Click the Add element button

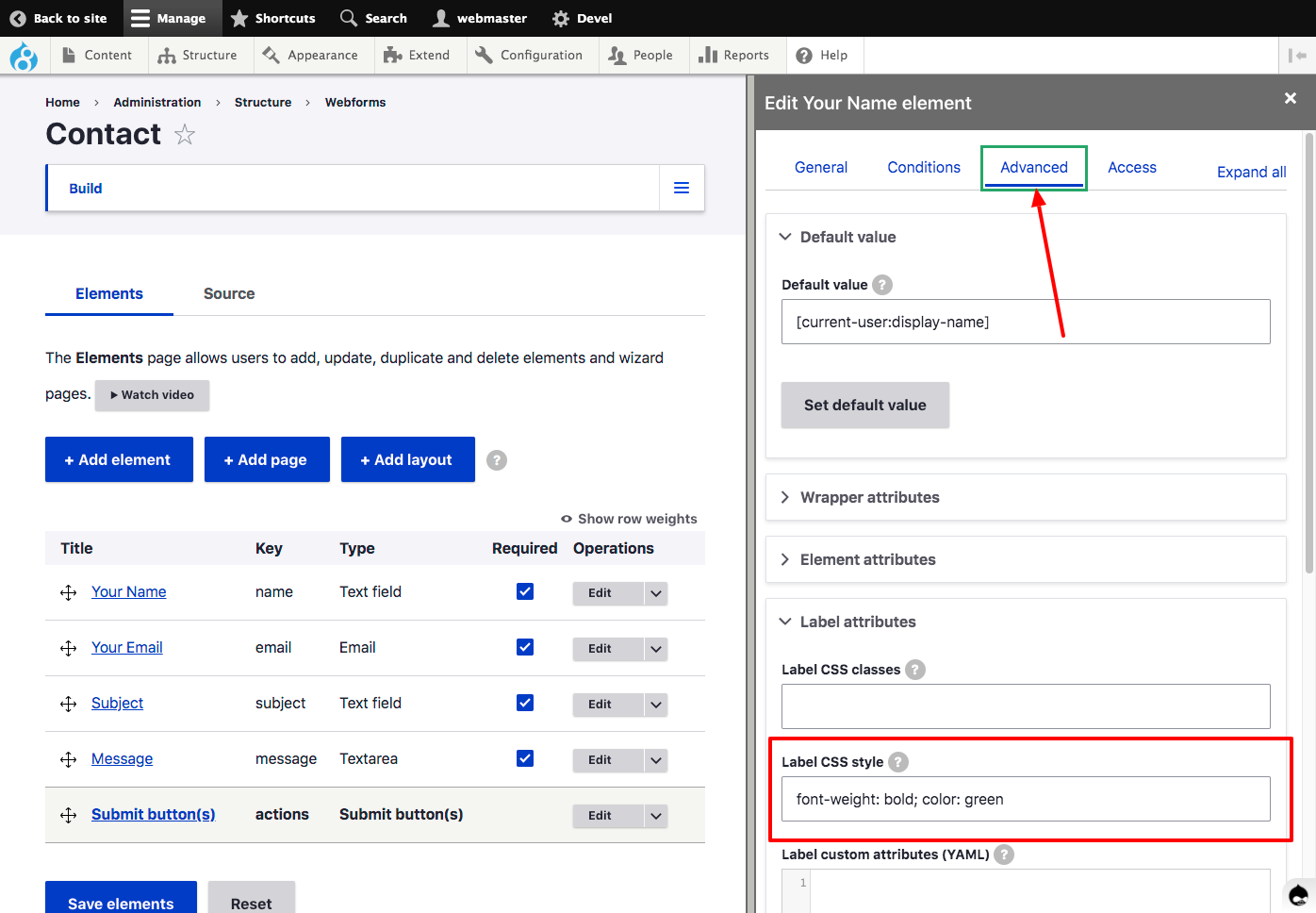click(x=119, y=459)
